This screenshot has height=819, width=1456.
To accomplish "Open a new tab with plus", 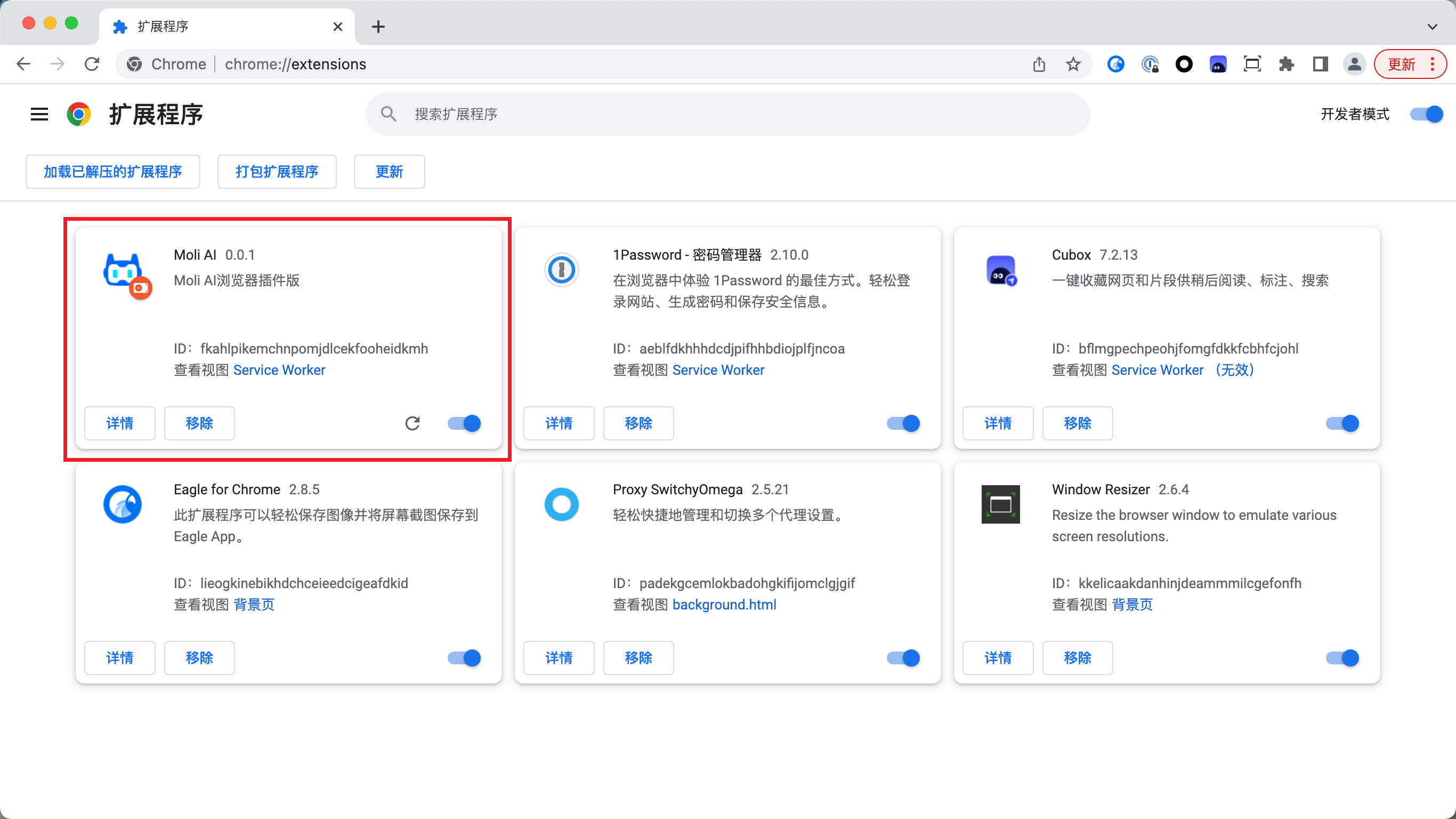I will pyautogui.click(x=378, y=27).
